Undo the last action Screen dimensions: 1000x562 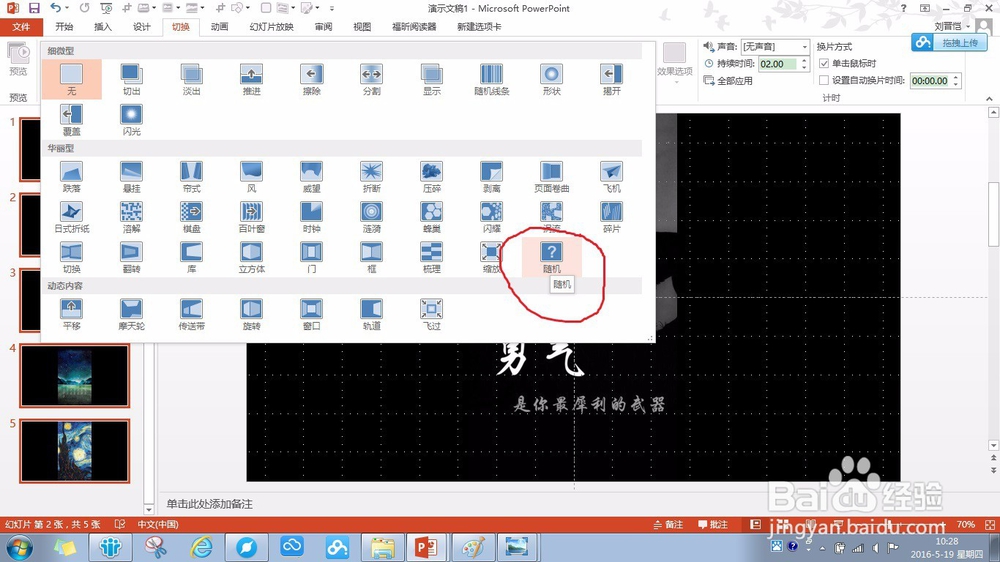coord(55,8)
